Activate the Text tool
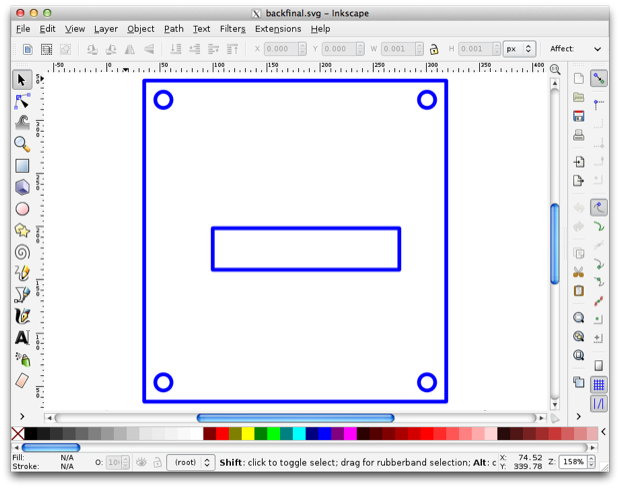 (22, 338)
